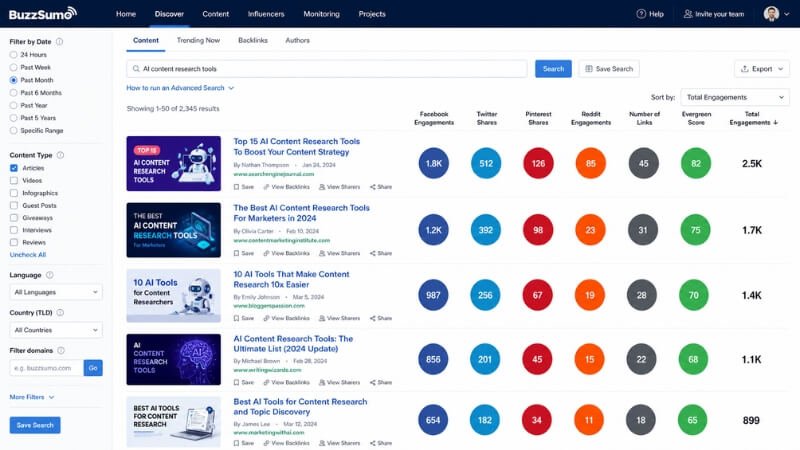
Task: Open the Export dropdown
Action: tap(762, 69)
